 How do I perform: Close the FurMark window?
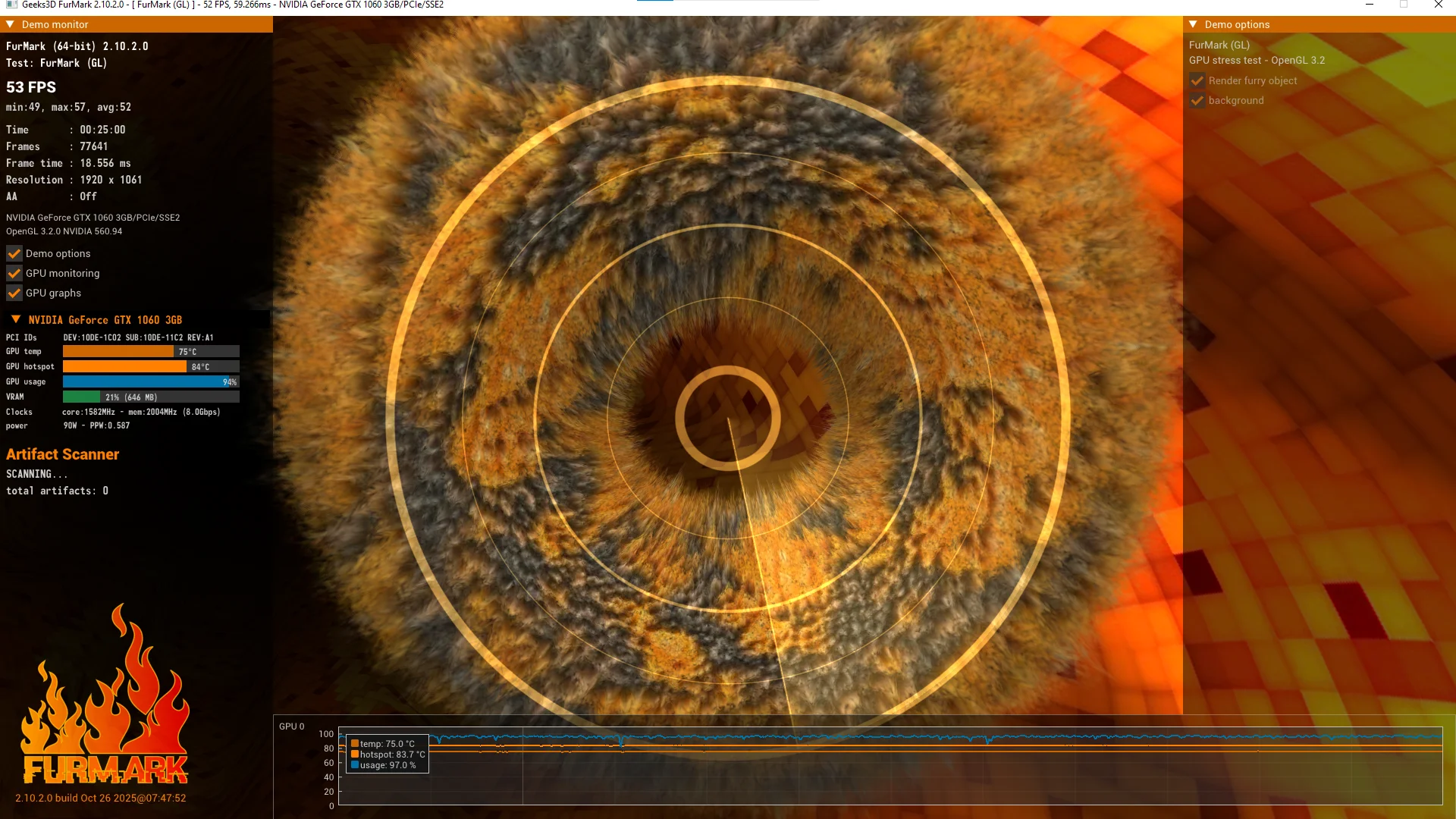[1439, 5]
